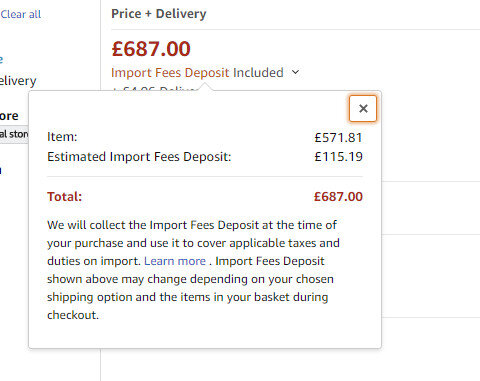The height and width of the screenshot is (381, 480).
Task: Select the 'elivery' filter in left sidebar
Action: click(18, 81)
